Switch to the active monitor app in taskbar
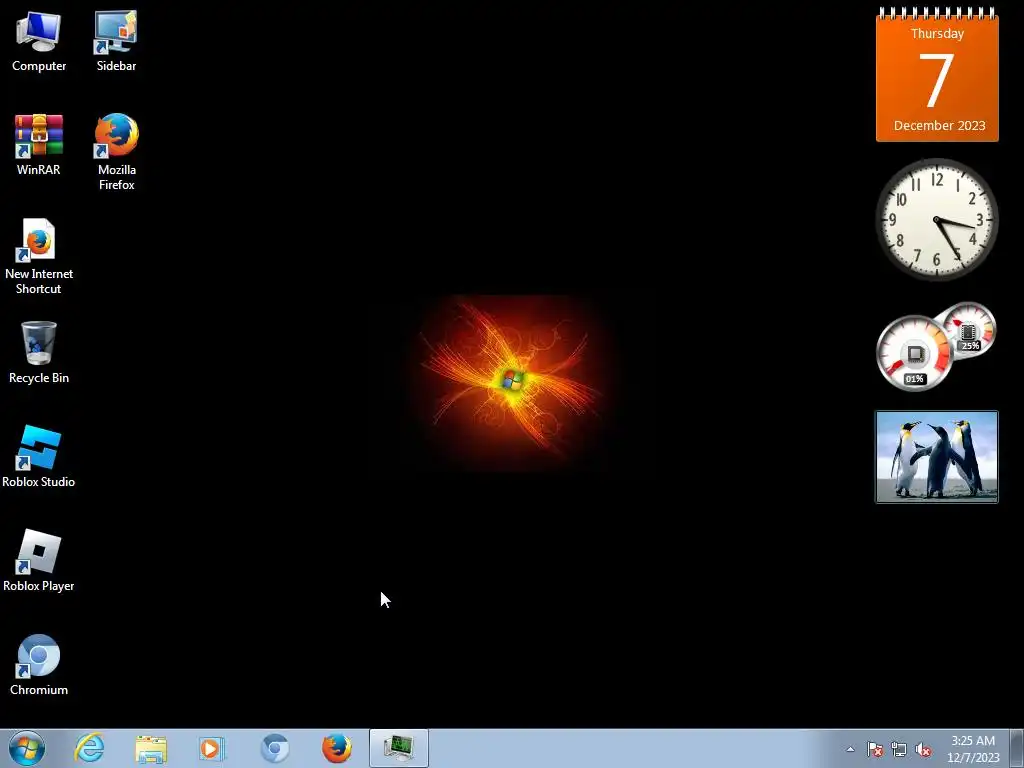This screenshot has height=768, width=1024. [399, 748]
